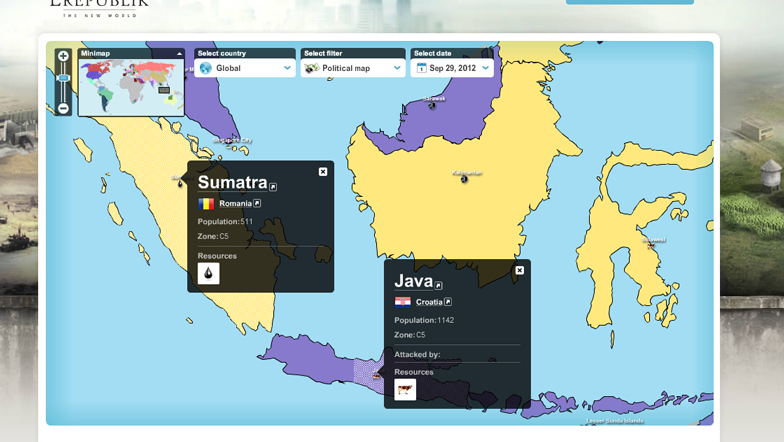Click the Croatia flag icon

click(402, 302)
